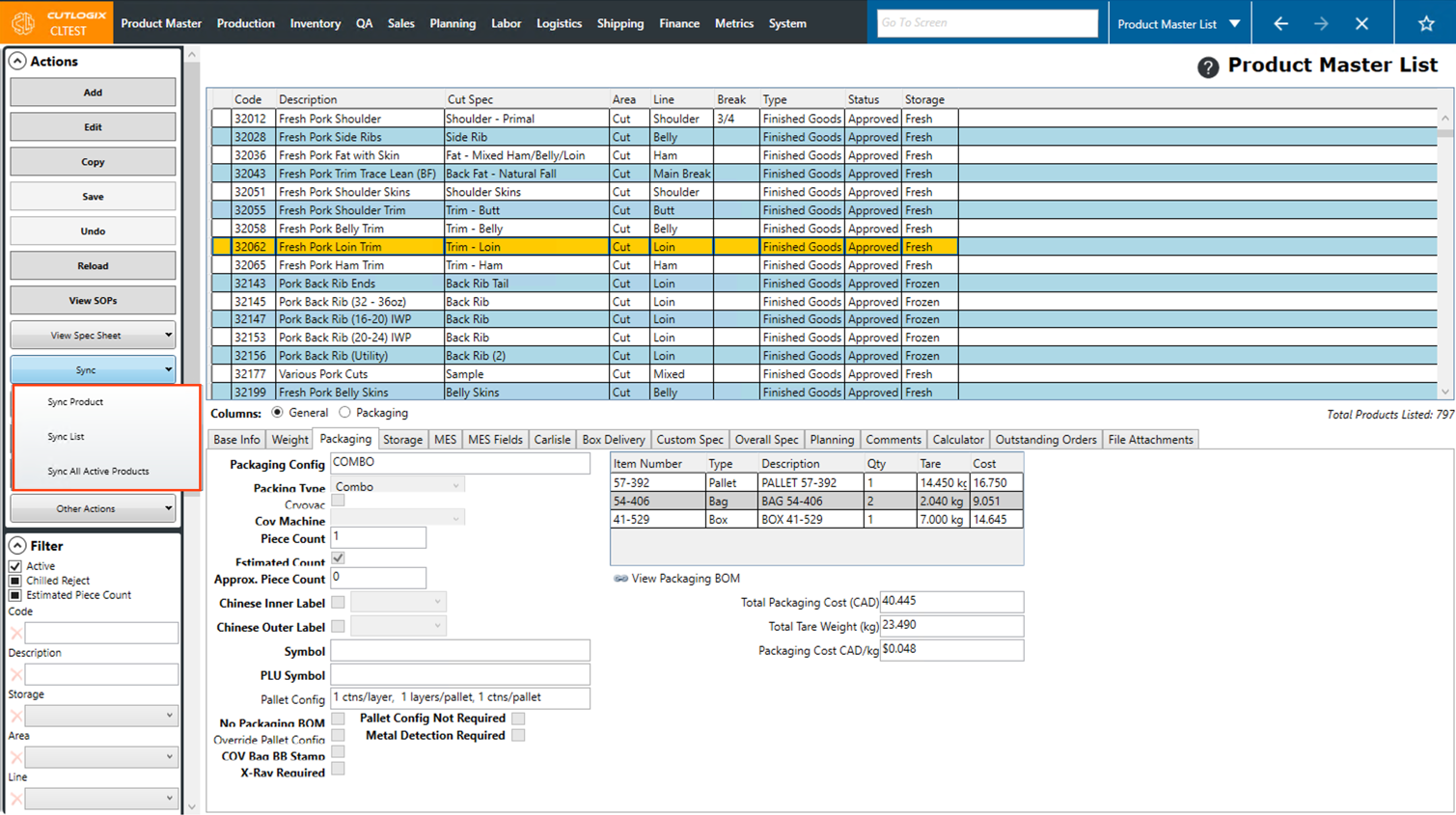1456x815 pixels.
Task: Clear the Description filter with red X
Action: pyautogui.click(x=16, y=674)
